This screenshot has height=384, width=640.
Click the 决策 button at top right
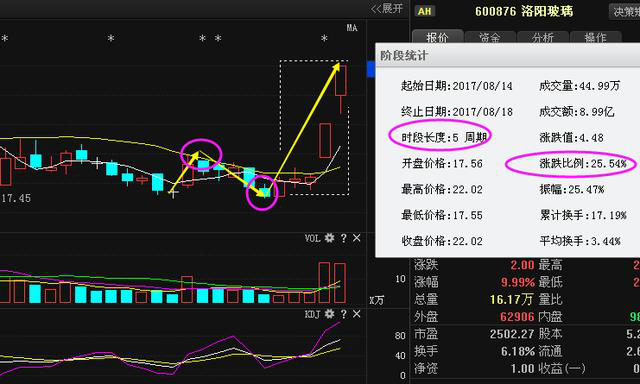pyautogui.click(x=625, y=11)
